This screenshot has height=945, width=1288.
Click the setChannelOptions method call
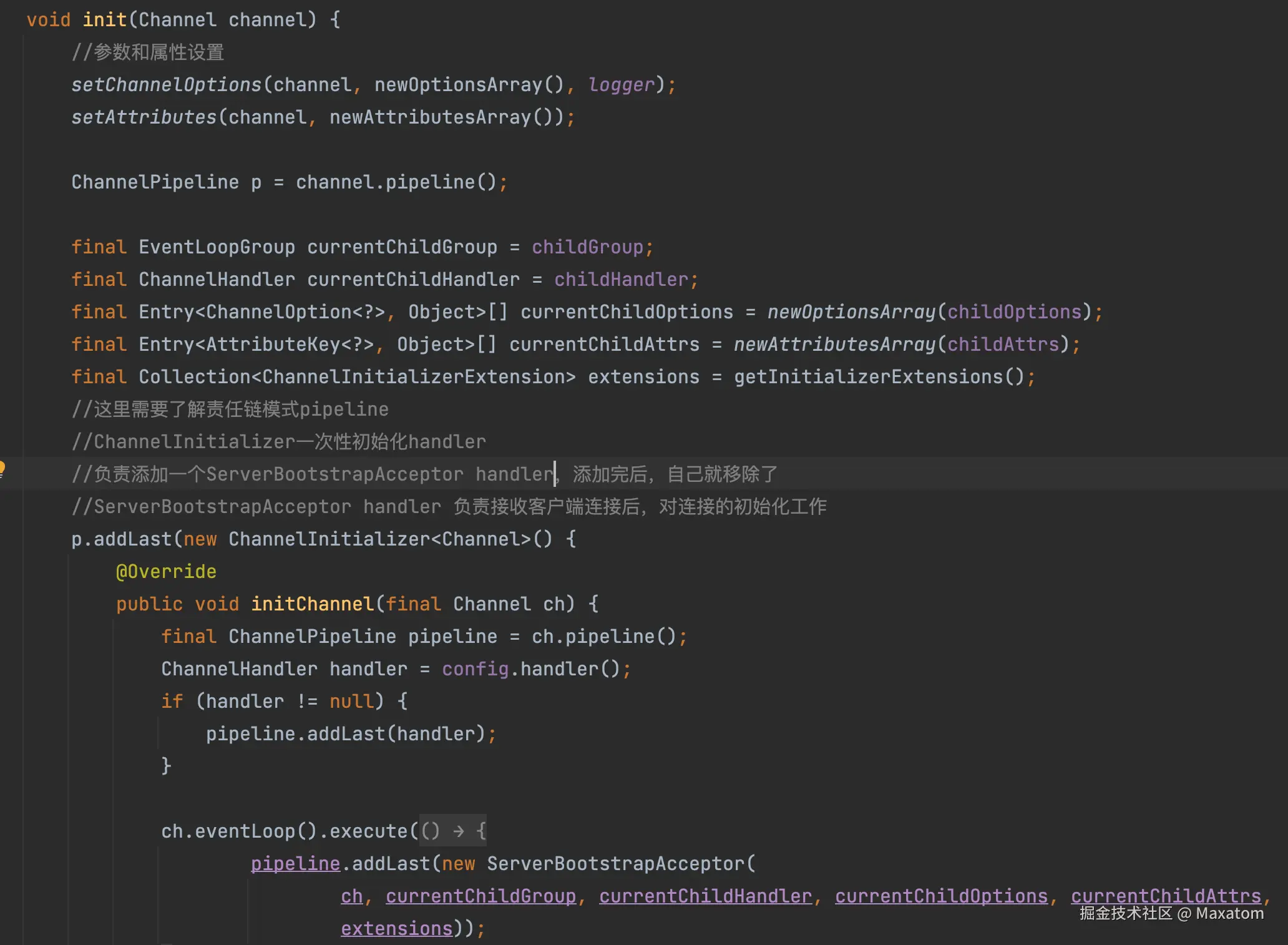(166, 85)
